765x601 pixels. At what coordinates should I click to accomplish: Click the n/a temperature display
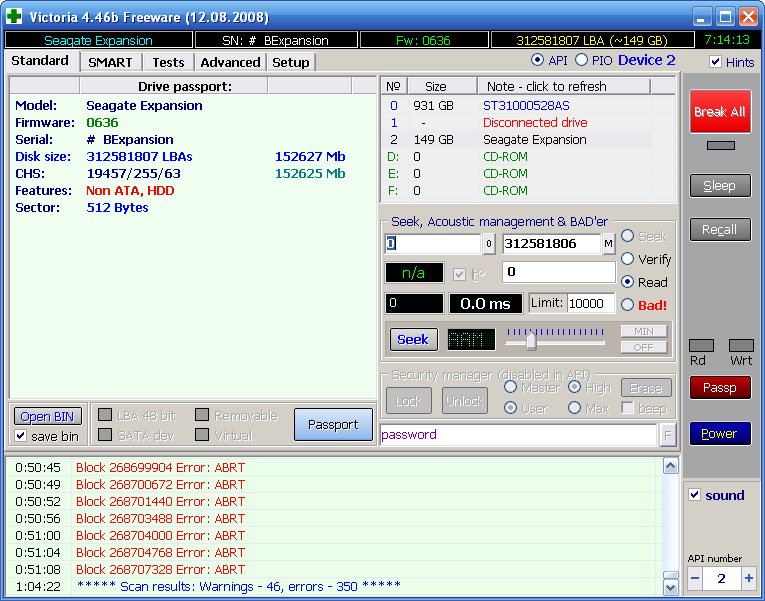coord(414,273)
